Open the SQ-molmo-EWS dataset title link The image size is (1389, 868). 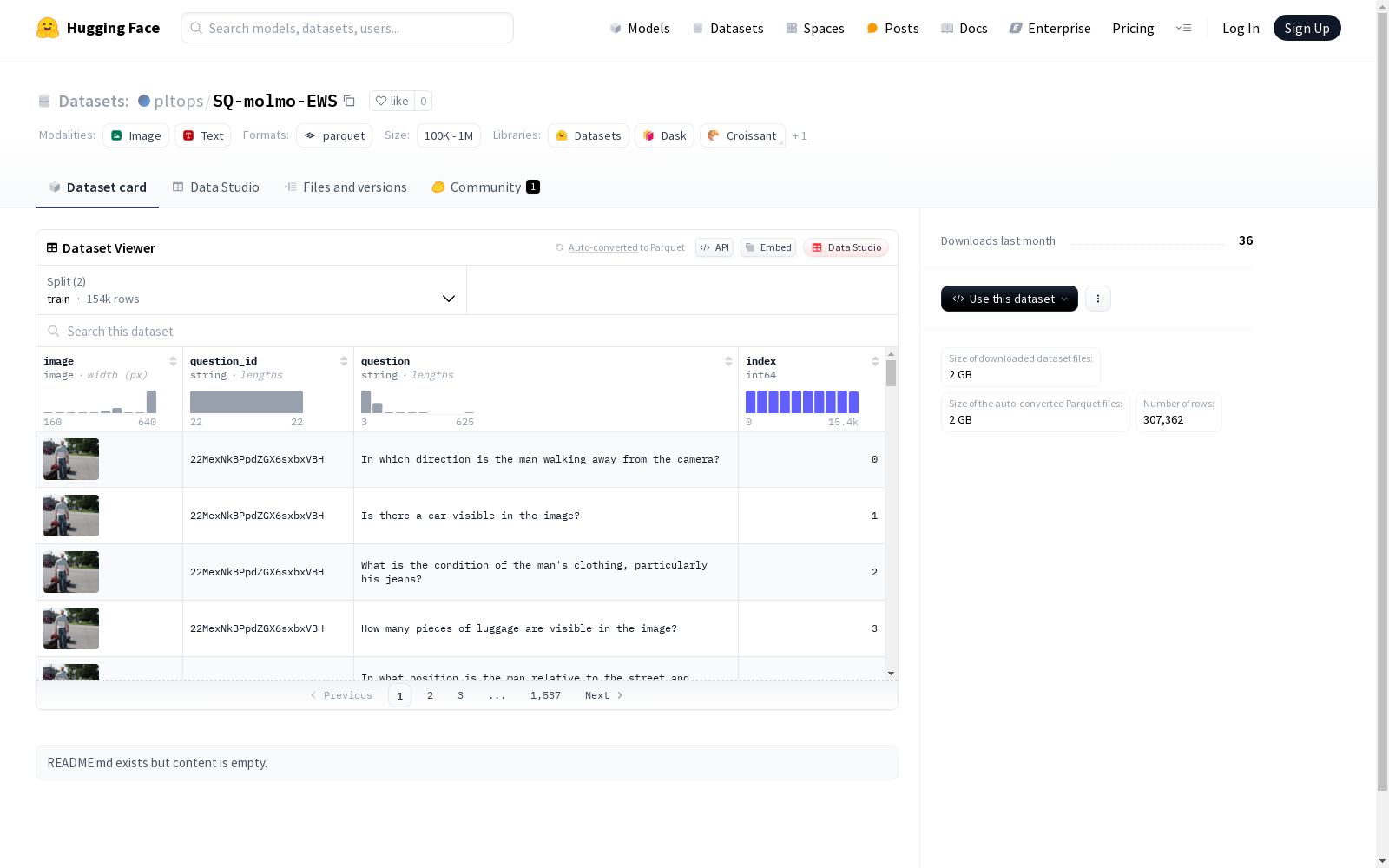(275, 101)
